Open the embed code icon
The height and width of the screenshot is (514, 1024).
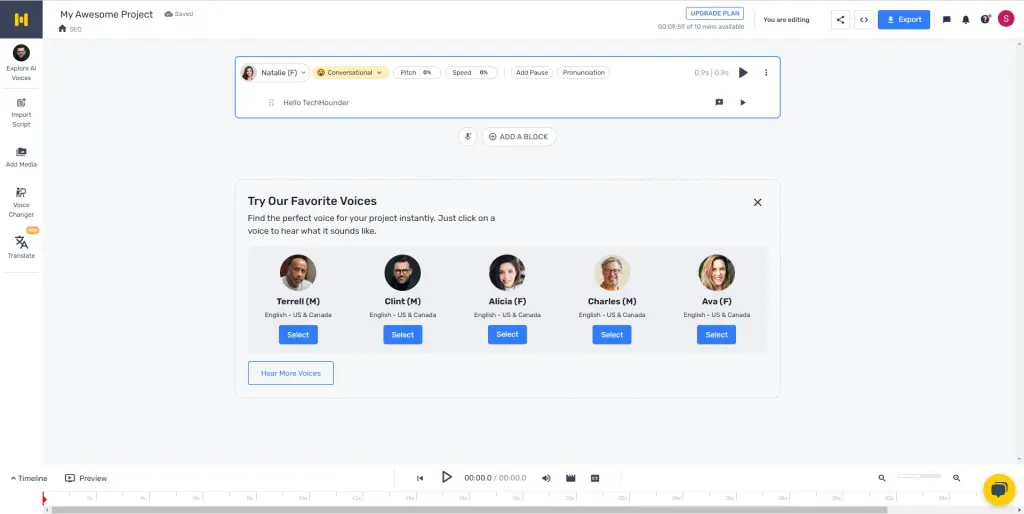[863, 19]
